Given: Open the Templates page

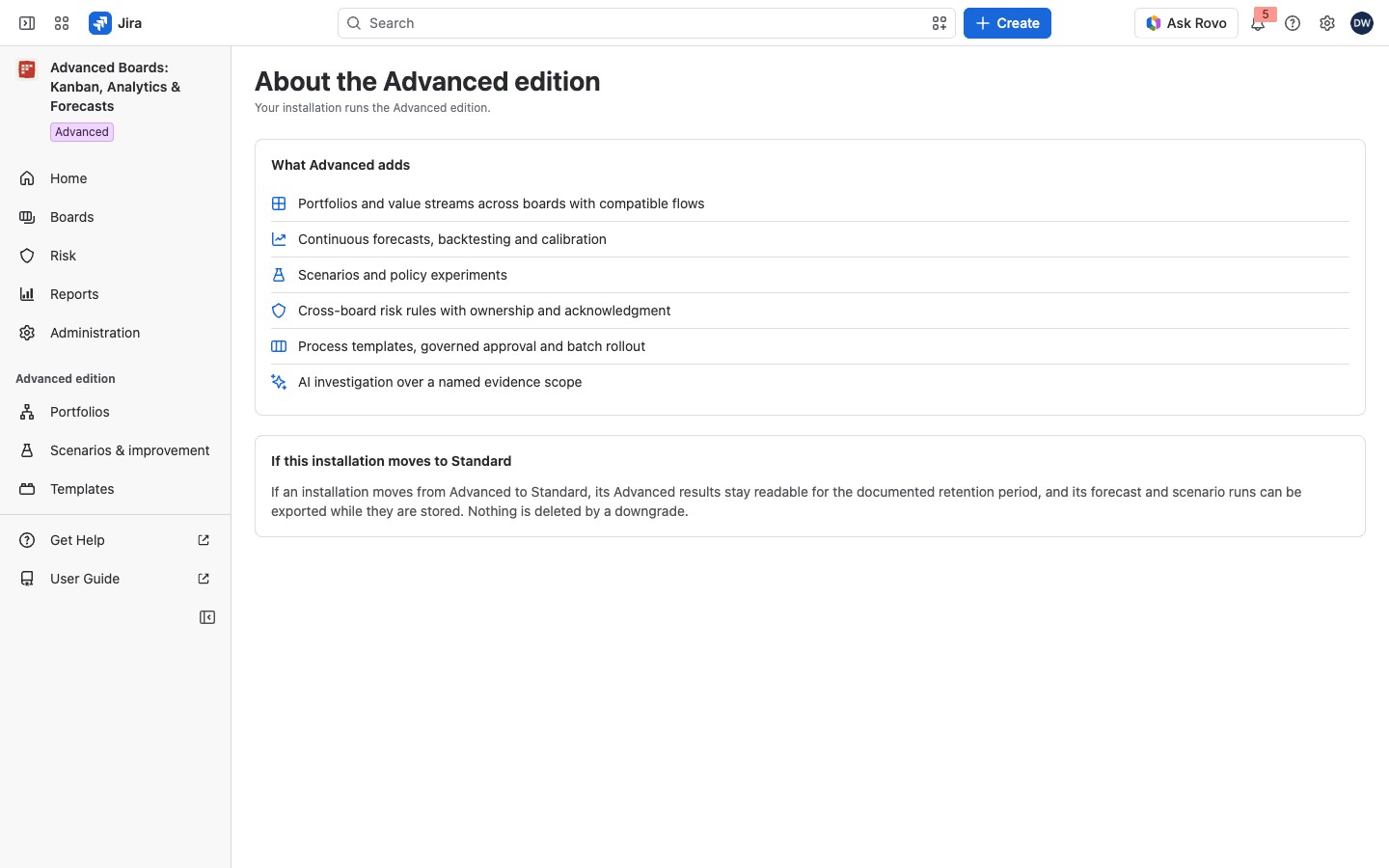Looking at the screenshot, I should [116, 489].
